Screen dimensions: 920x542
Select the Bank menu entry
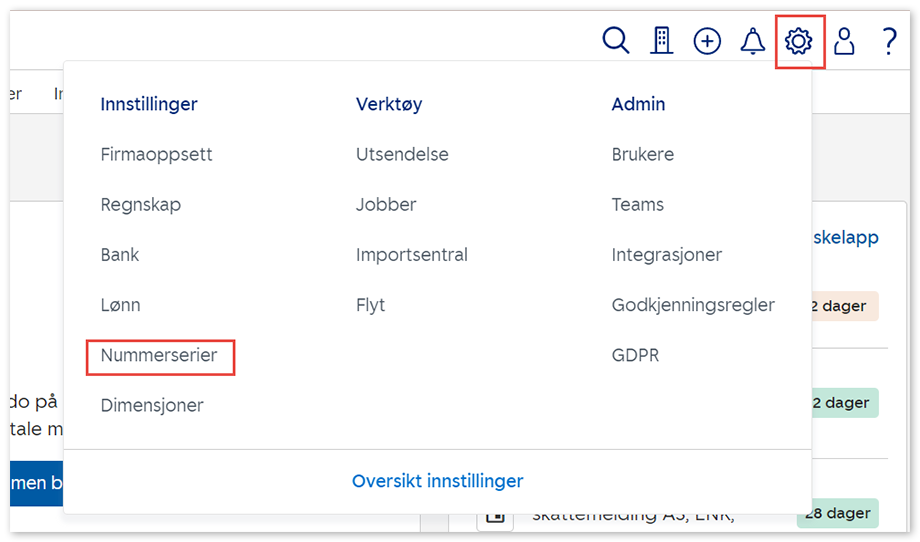[x=120, y=255]
